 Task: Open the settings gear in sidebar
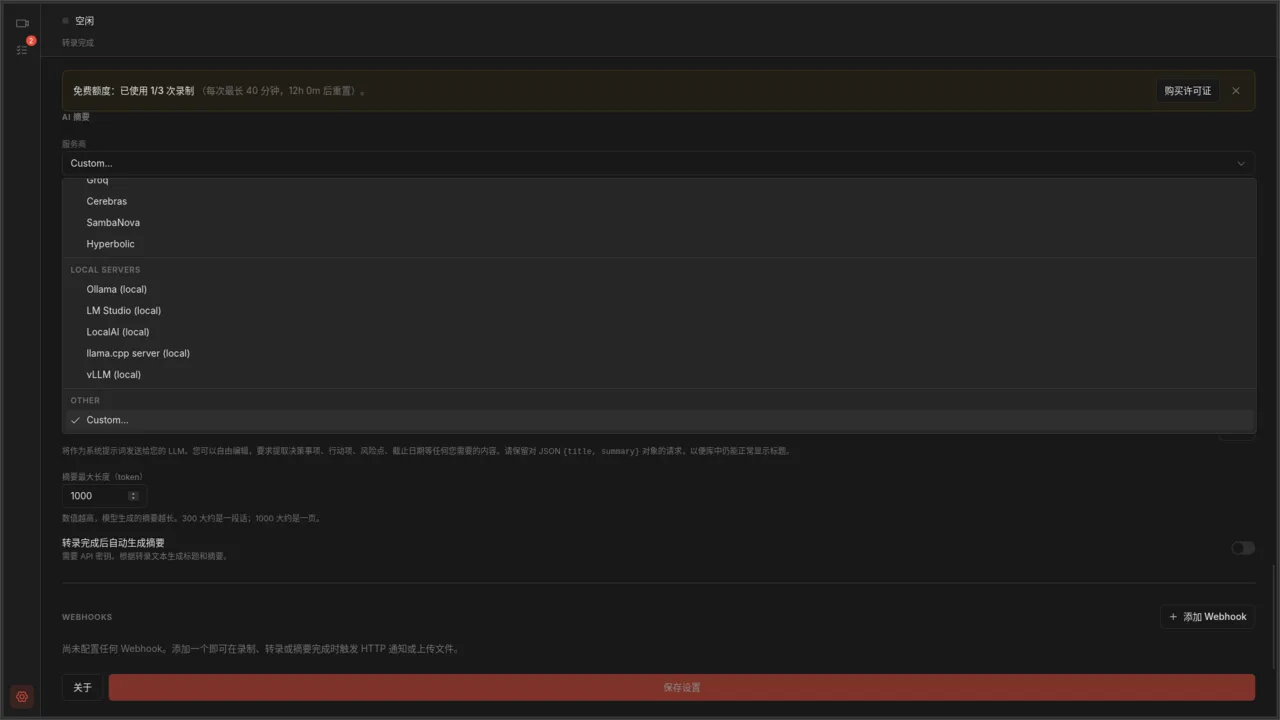[22, 697]
